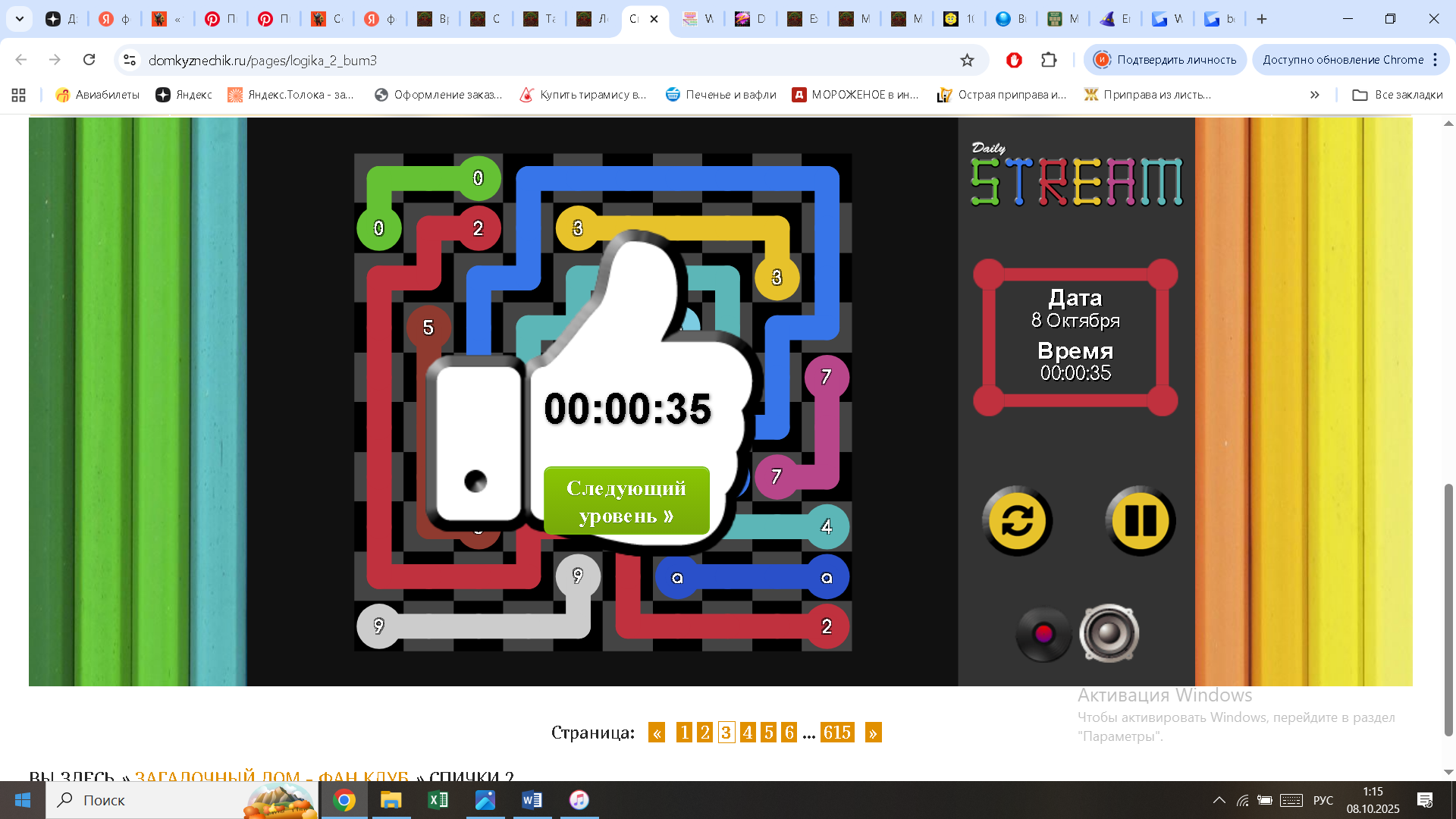The height and width of the screenshot is (819, 1456).
Task: Open Excel from the Windows taskbar
Action: [x=438, y=800]
